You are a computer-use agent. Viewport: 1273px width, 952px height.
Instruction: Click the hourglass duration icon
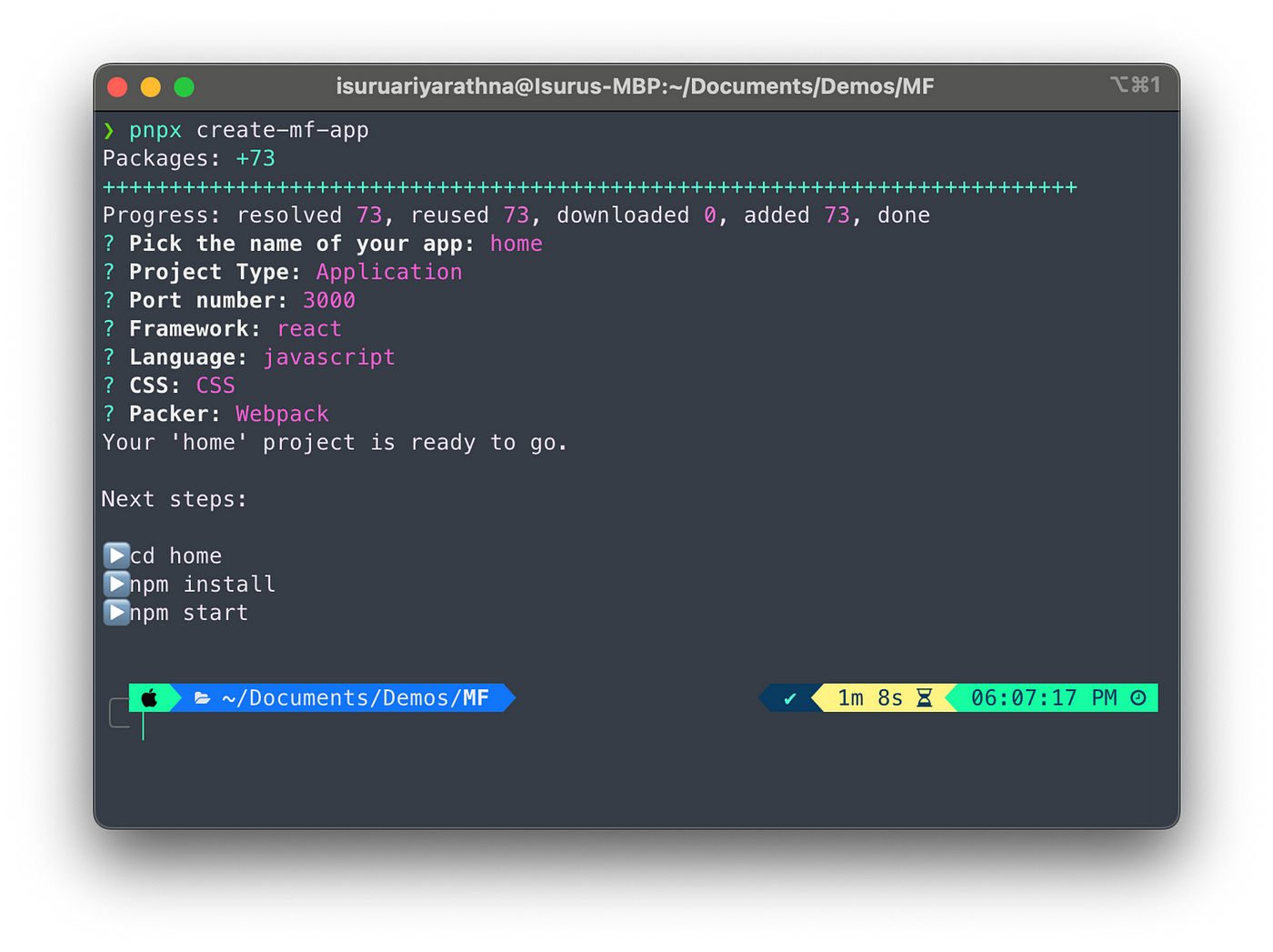925,698
